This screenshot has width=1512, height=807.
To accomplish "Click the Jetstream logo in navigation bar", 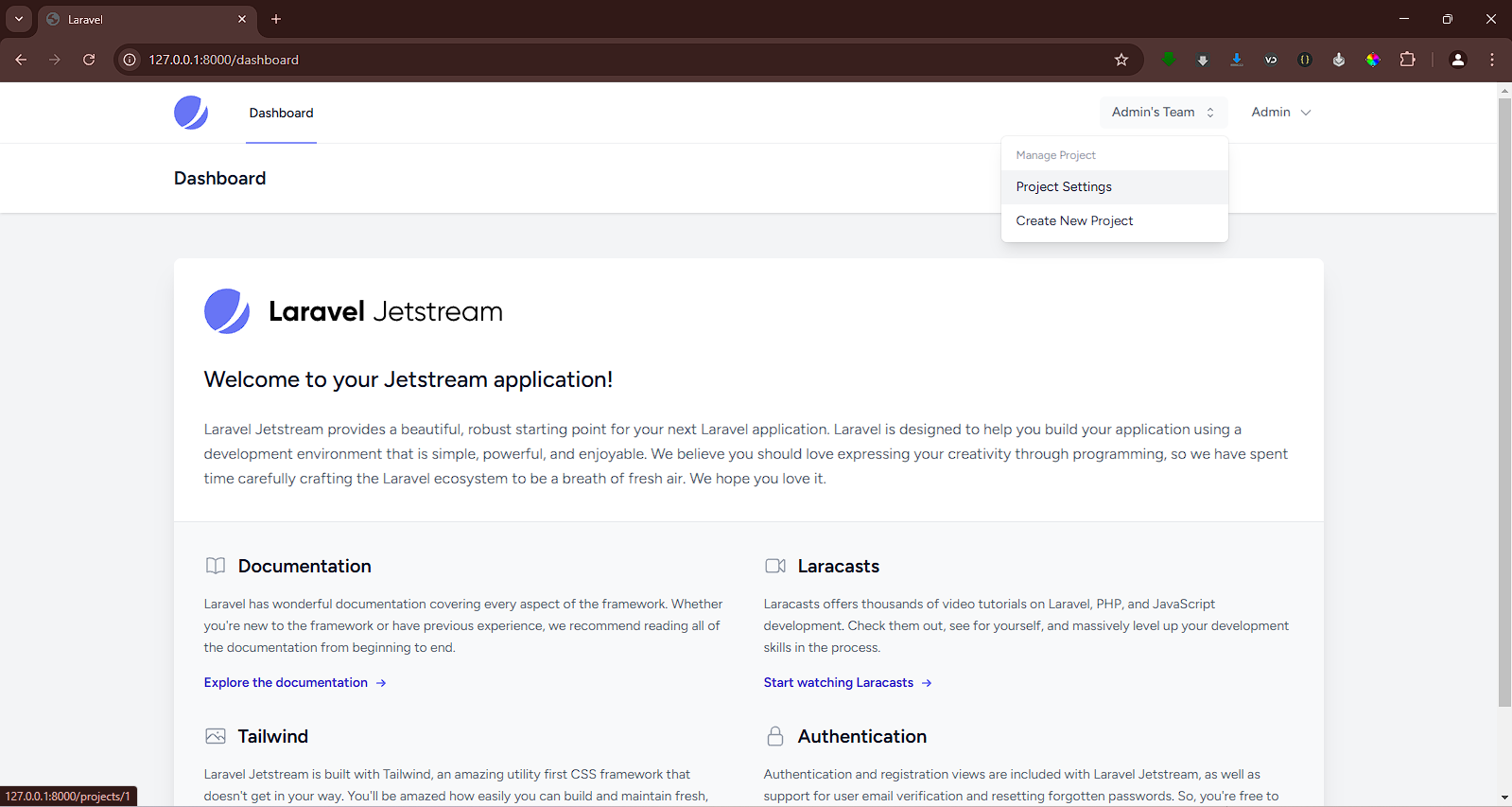I will click(x=191, y=113).
